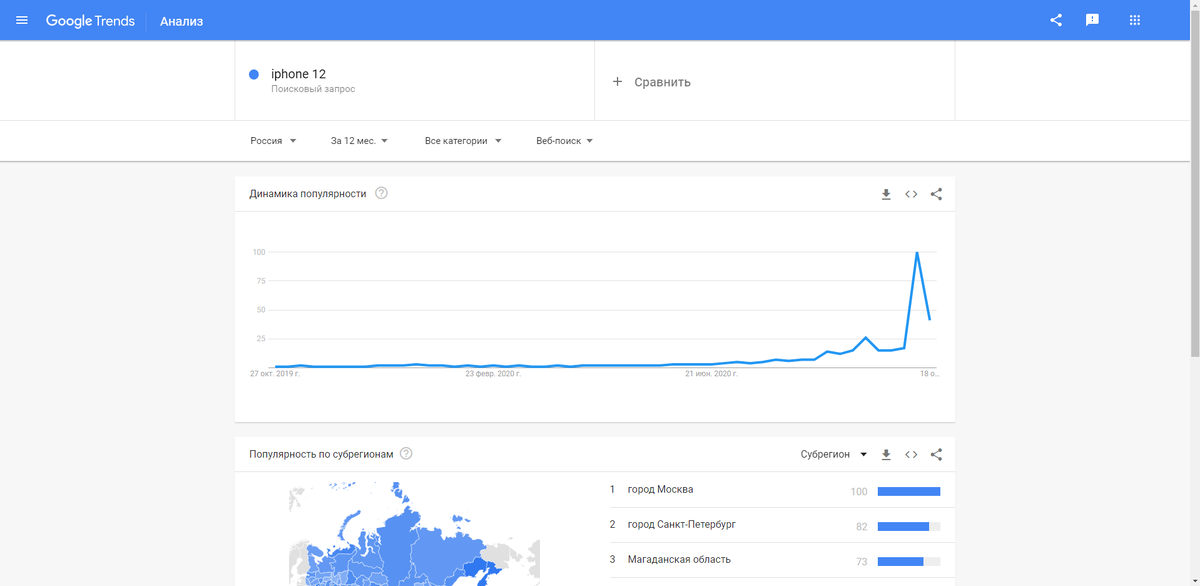Screen dimensions: 1200x586
Task: Open notifications icon in the top bar
Action: [1093, 20]
